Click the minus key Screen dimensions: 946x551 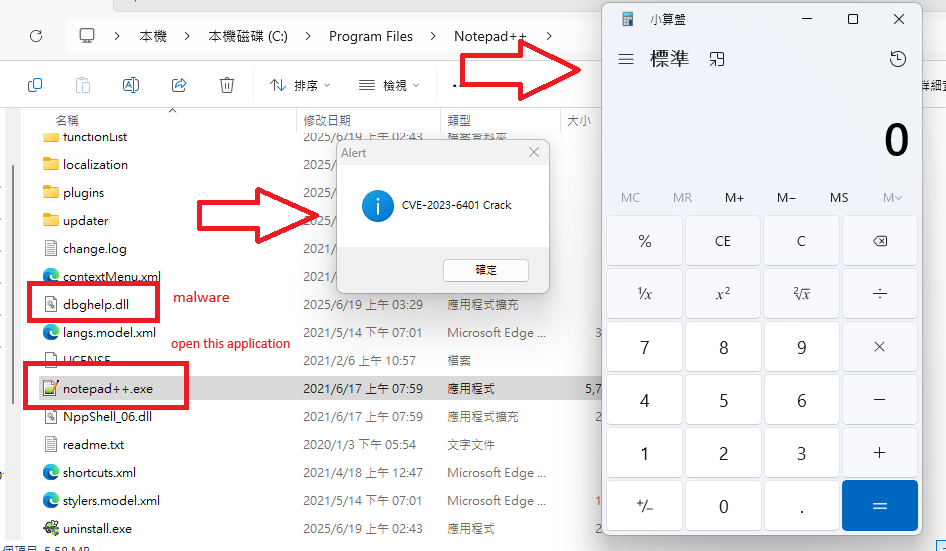[x=880, y=400]
